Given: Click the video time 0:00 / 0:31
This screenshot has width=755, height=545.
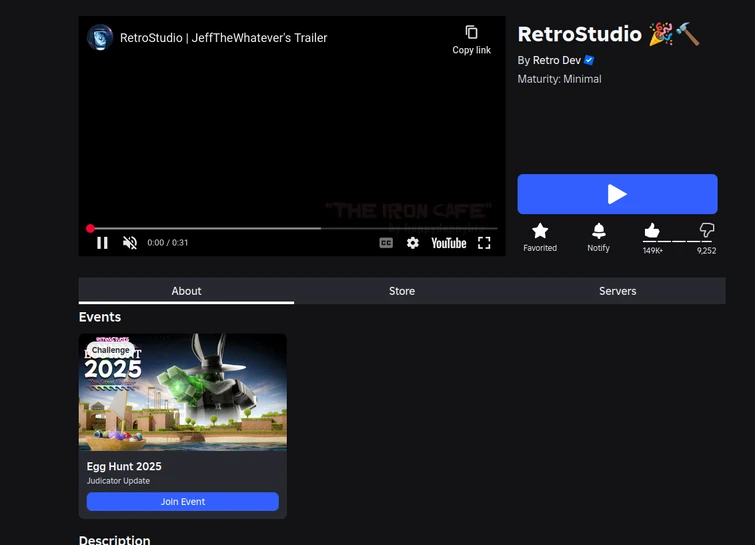Looking at the screenshot, I should (x=168, y=243).
